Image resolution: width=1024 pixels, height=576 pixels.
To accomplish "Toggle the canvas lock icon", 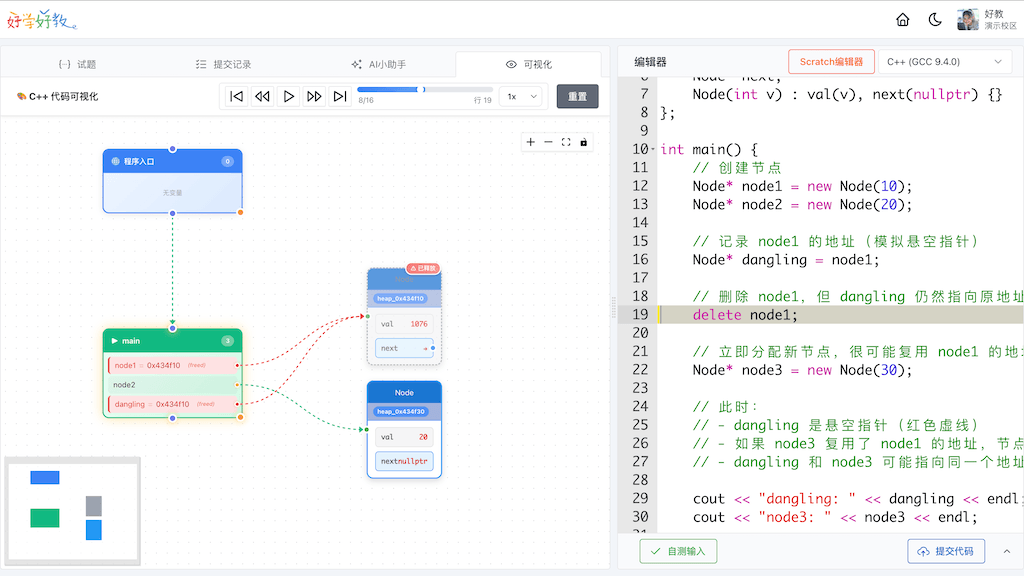I will click(584, 142).
